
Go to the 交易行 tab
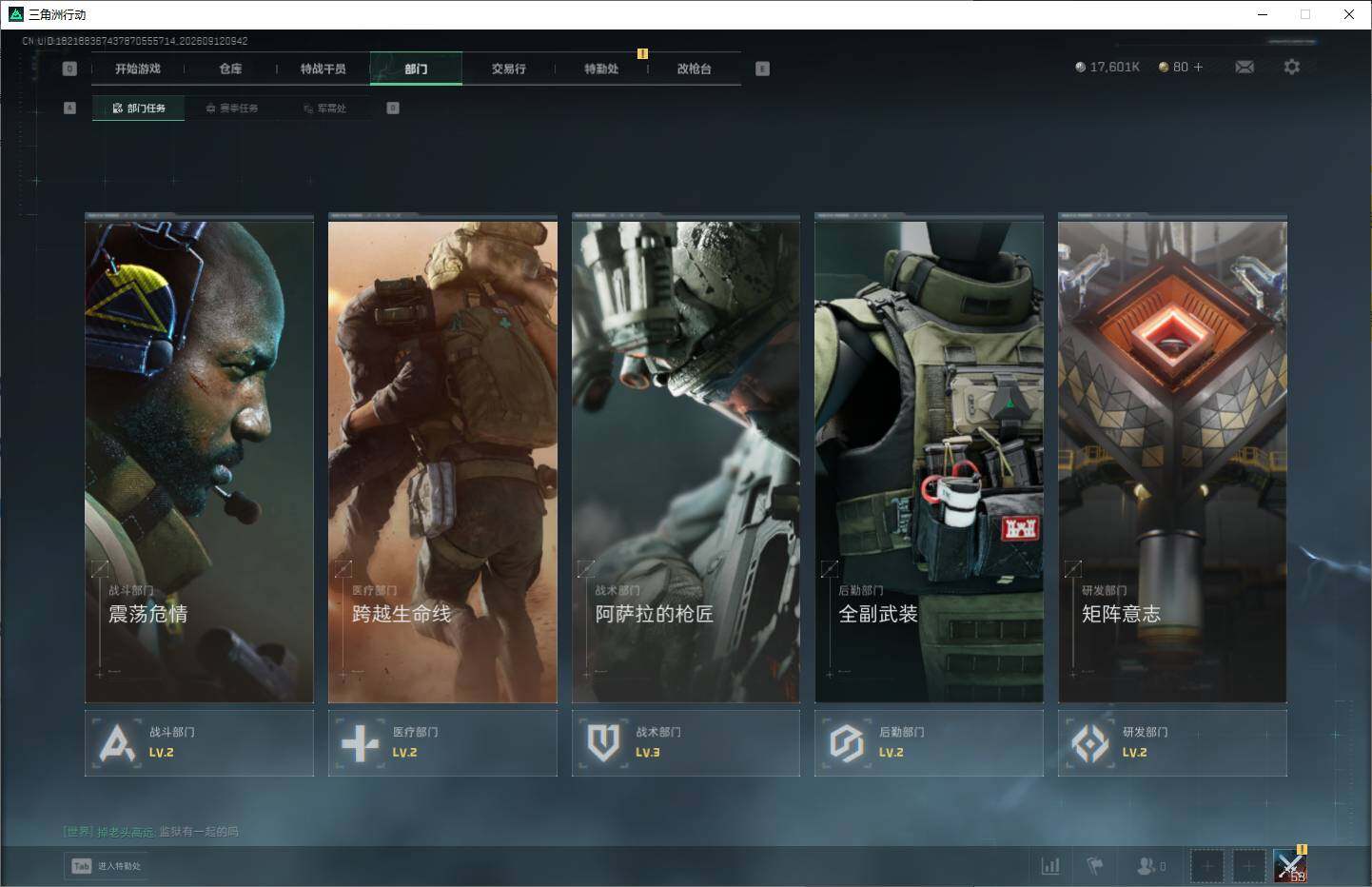[x=509, y=69]
